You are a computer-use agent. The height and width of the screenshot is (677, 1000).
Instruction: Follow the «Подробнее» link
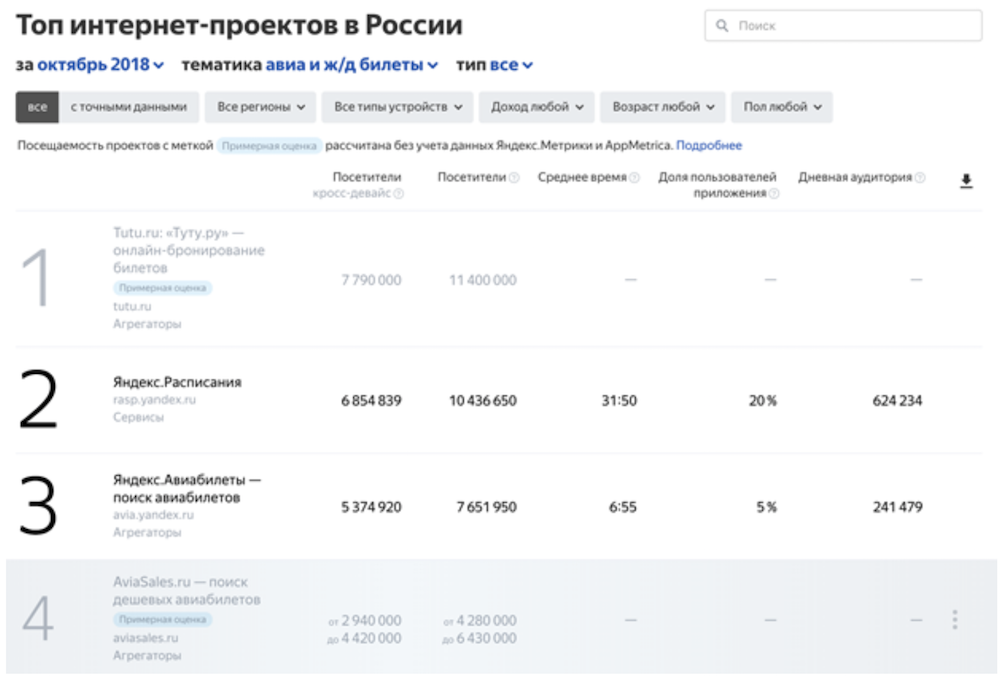(x=709, y=145)
